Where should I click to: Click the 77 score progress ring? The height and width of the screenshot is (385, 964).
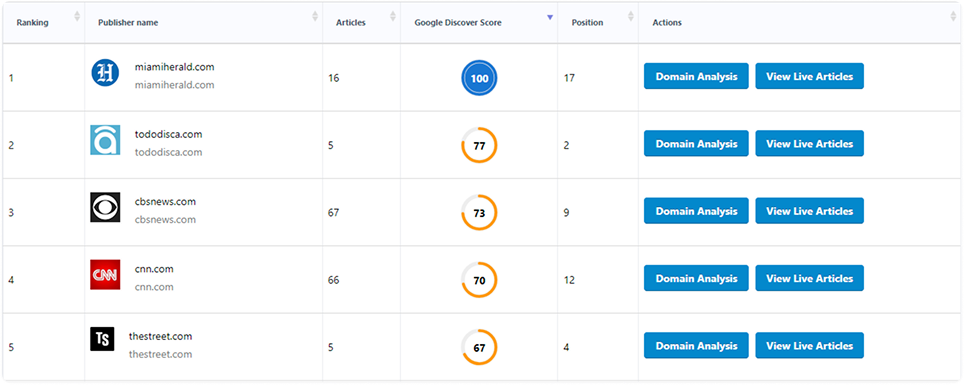[x=479, y=145]
